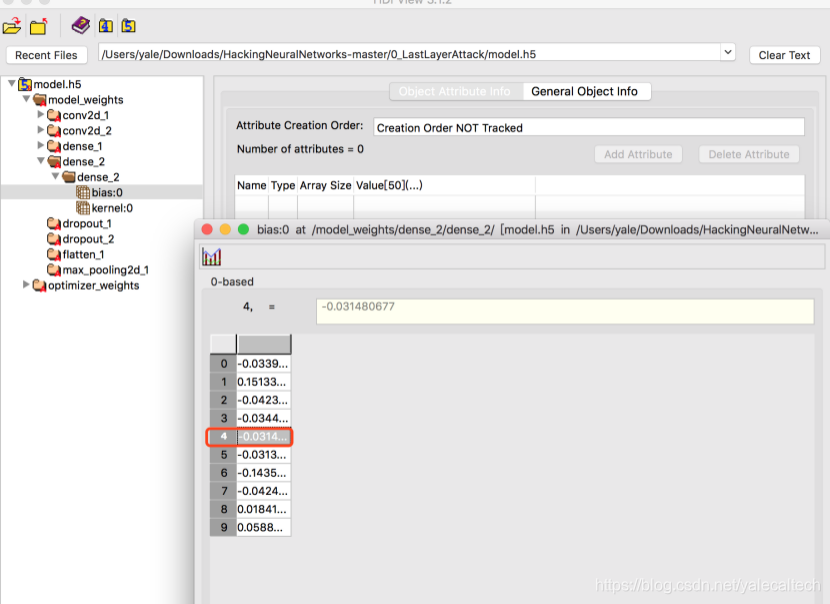830x604 pixels.
Task: Click row header number 9
Action: (x=223, y=528)
